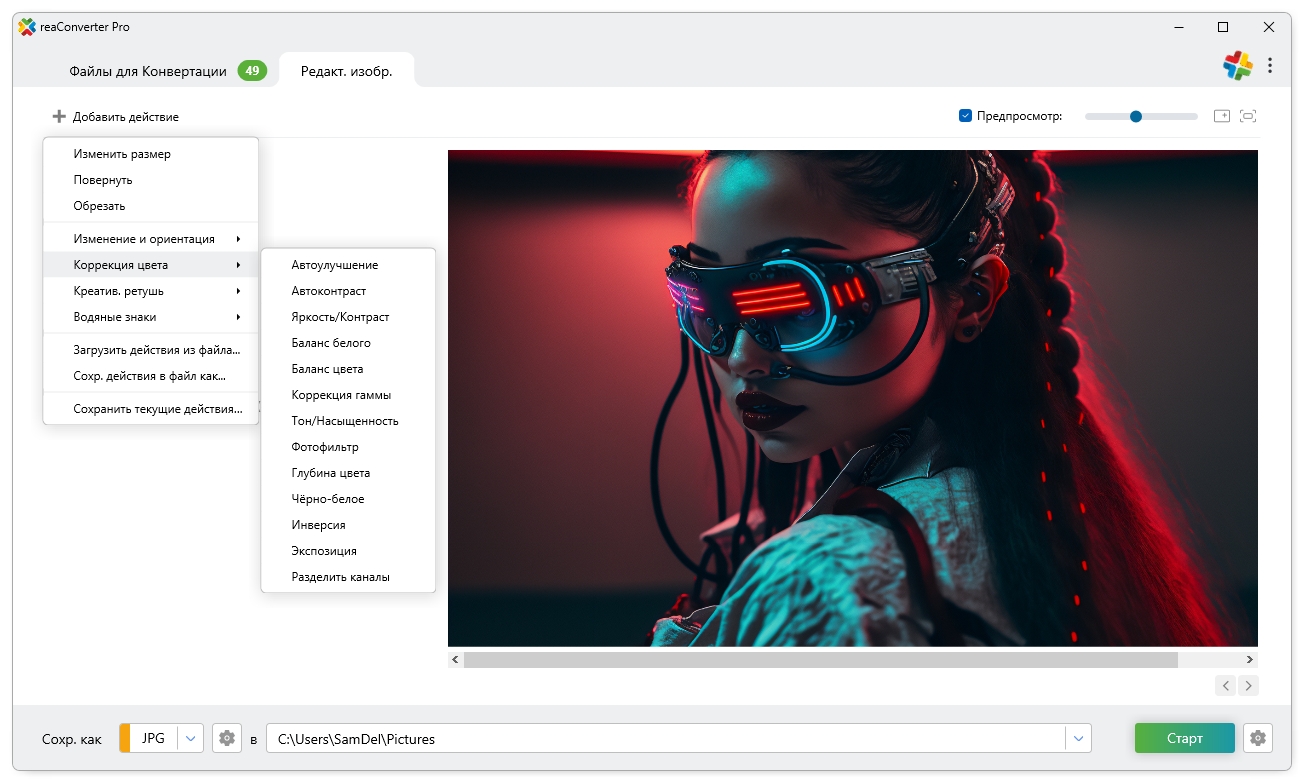Click the plus icon beside Добавить действие
The image size is (1304, 783).
click(x=59, y=117)
